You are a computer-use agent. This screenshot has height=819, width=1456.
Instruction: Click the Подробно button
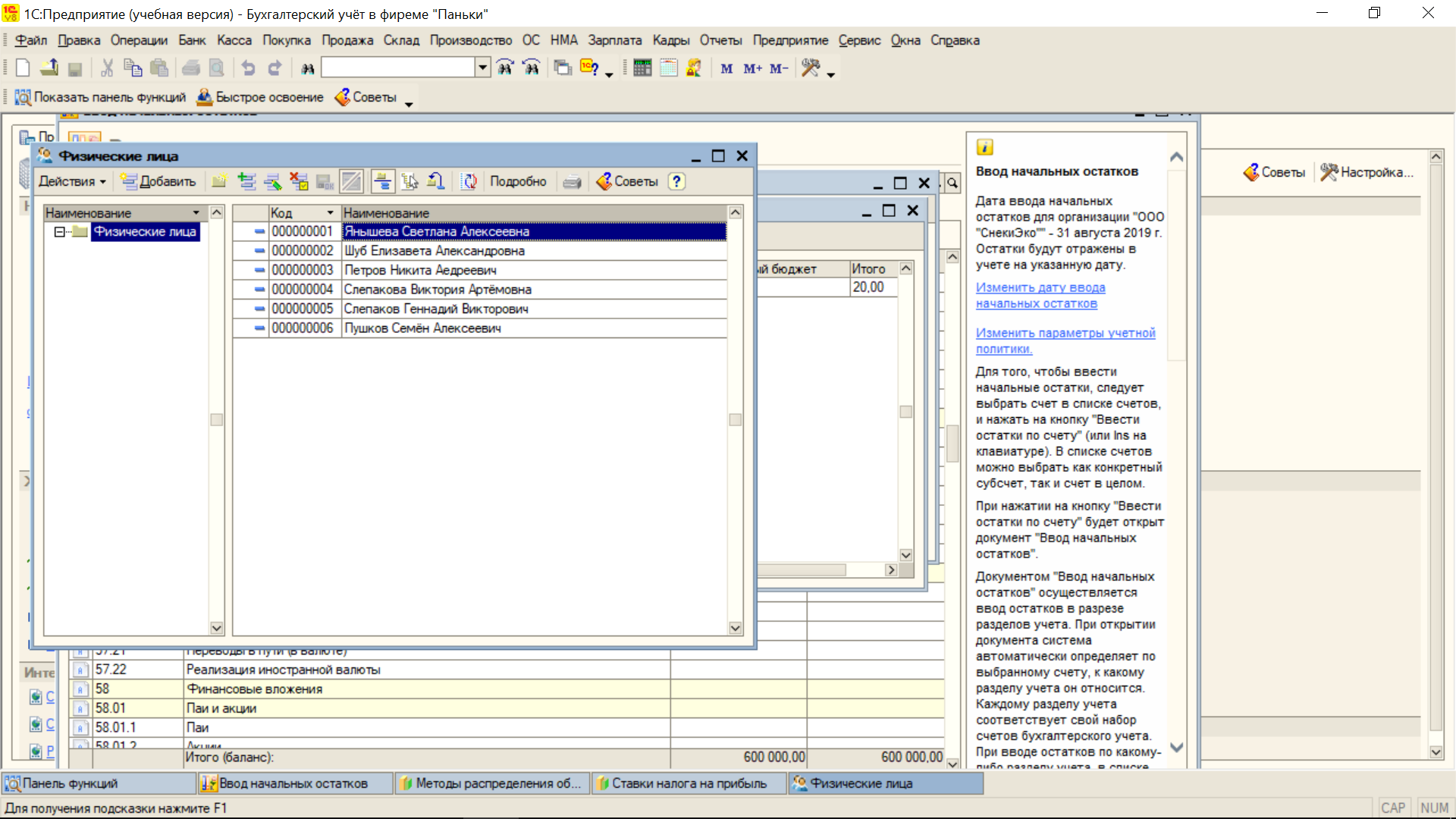[x=518, y=181]
